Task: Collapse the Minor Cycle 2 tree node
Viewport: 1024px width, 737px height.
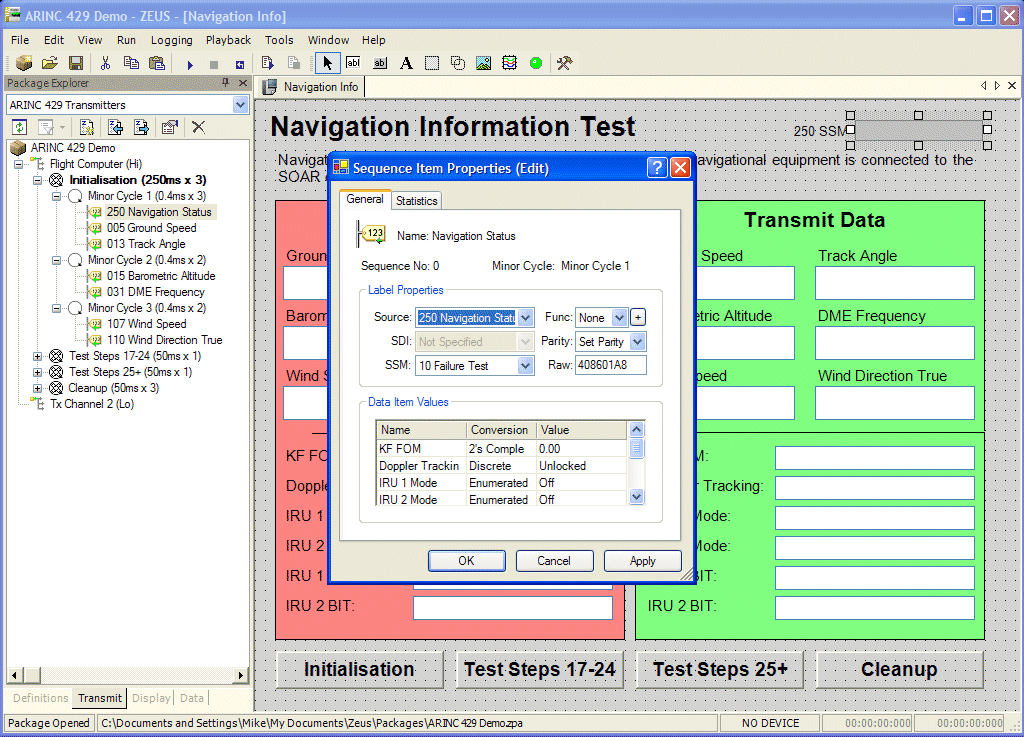Action: tap(57, 260)
